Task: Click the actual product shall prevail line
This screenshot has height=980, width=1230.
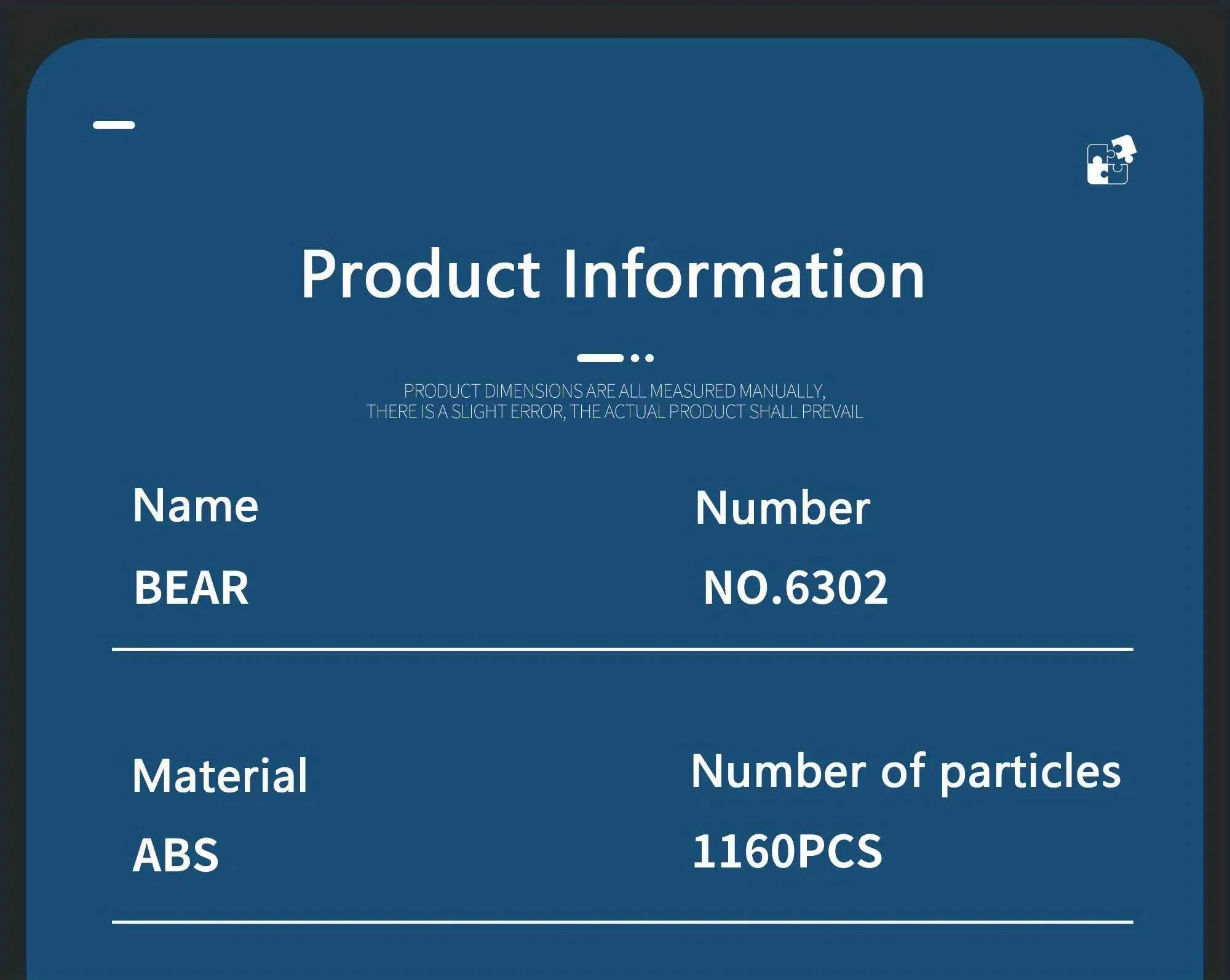Action: pyautogui.click(x=614, y=412)
